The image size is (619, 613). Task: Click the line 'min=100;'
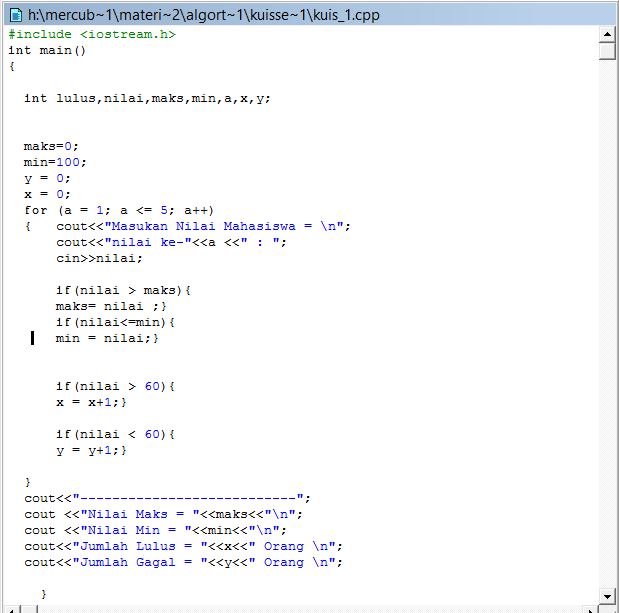tap(55, 162)
